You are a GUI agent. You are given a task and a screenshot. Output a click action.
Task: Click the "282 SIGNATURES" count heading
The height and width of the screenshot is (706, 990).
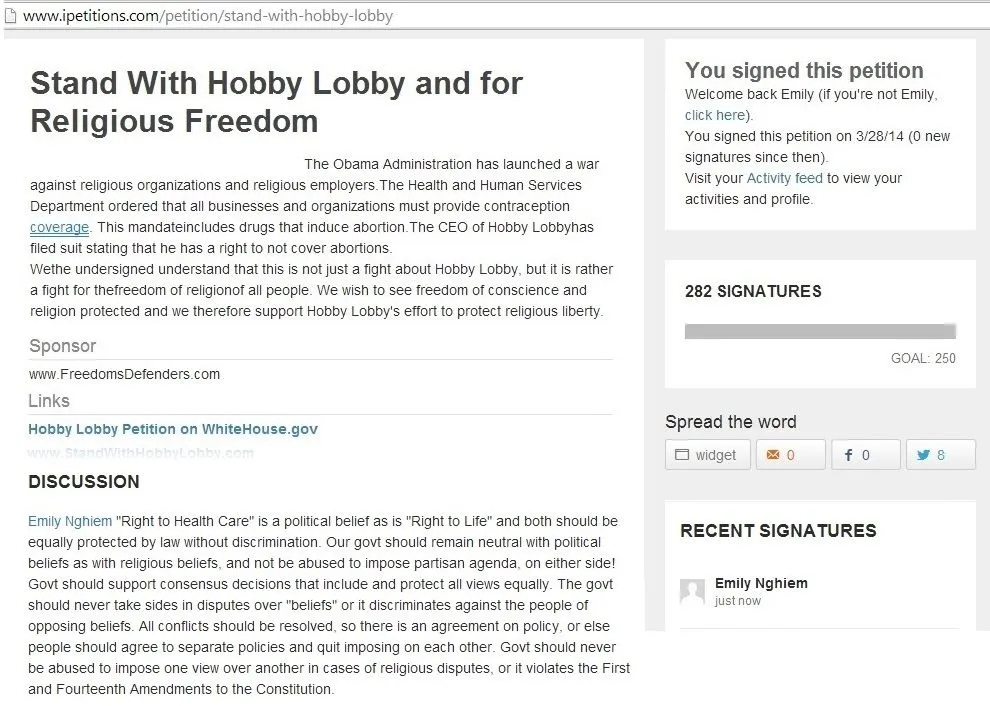pyautogui.click(x=753, y=291)
